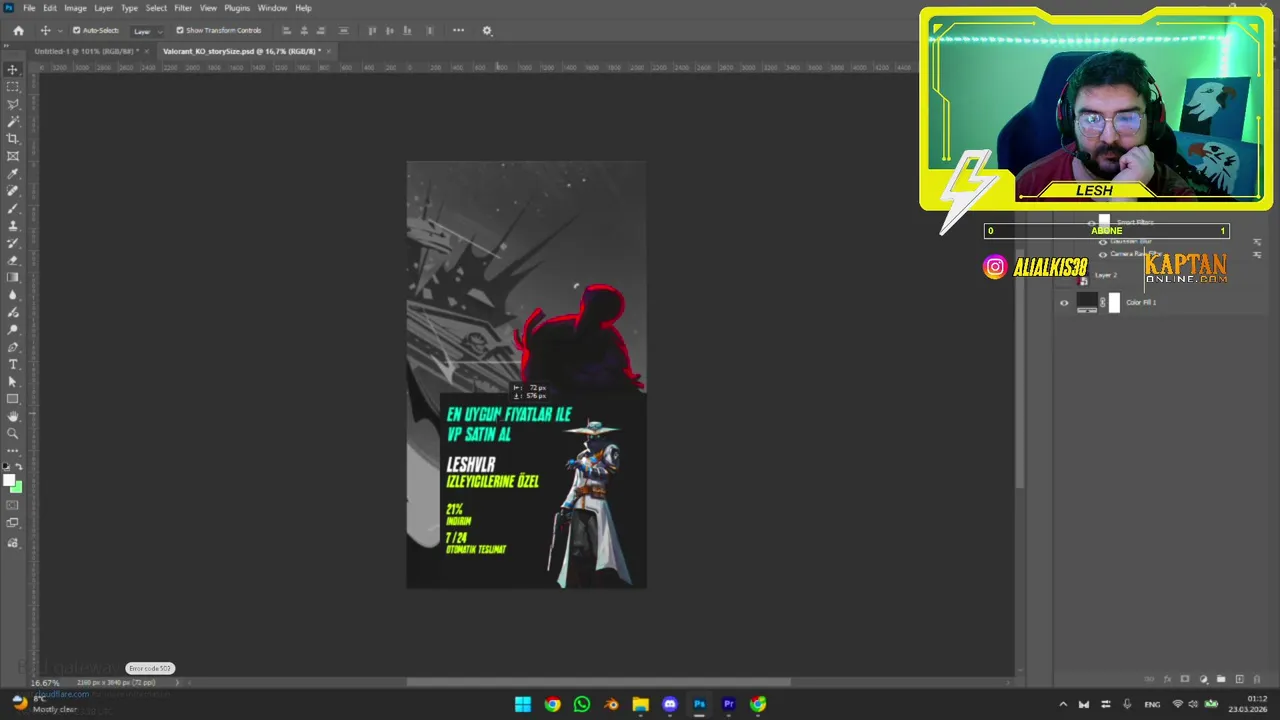Create a new layer
Image resolution: width=1280 pixels, height=720 pixels.
(x=1239, y=679)
